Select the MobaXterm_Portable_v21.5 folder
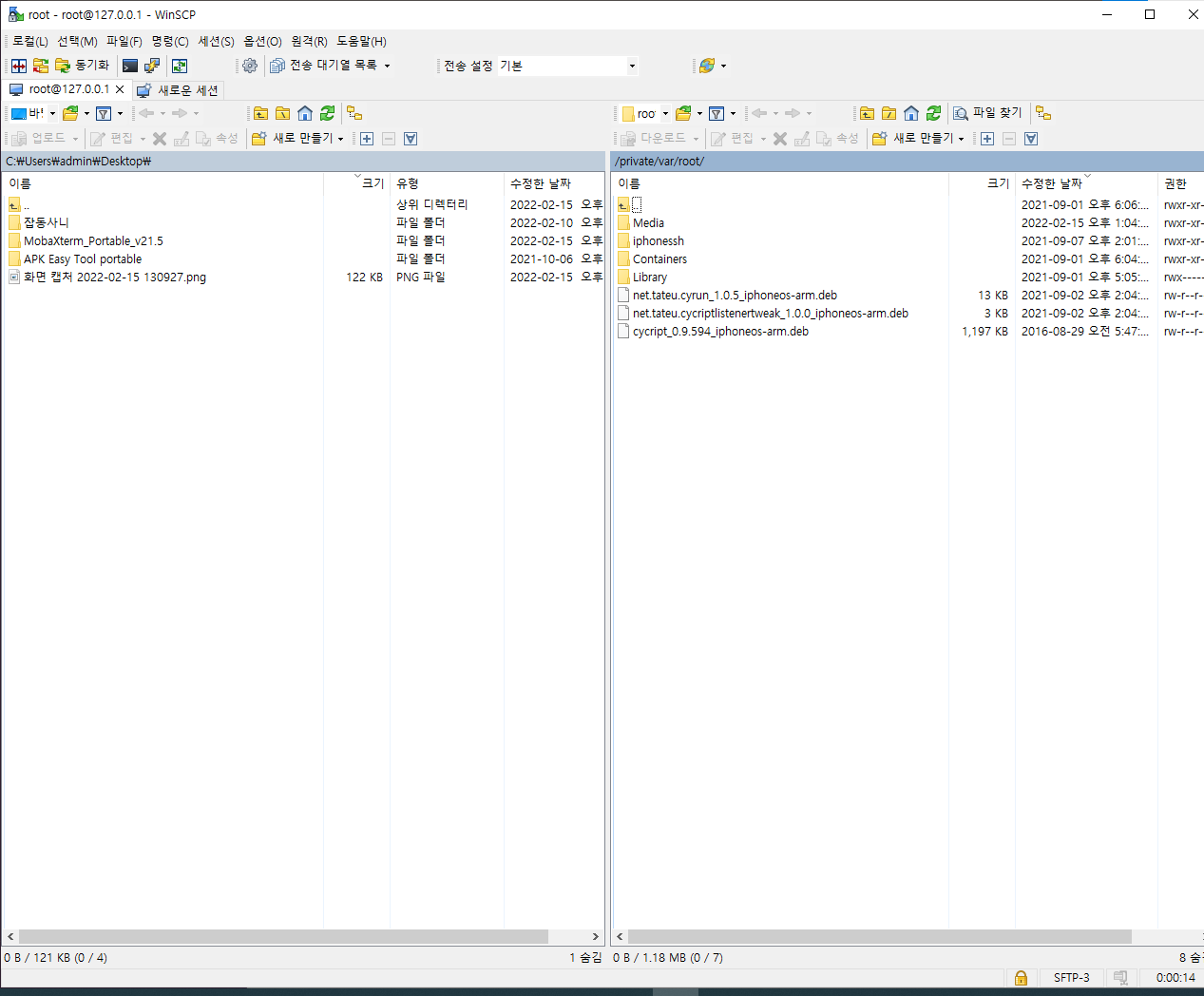 (93, 241)
